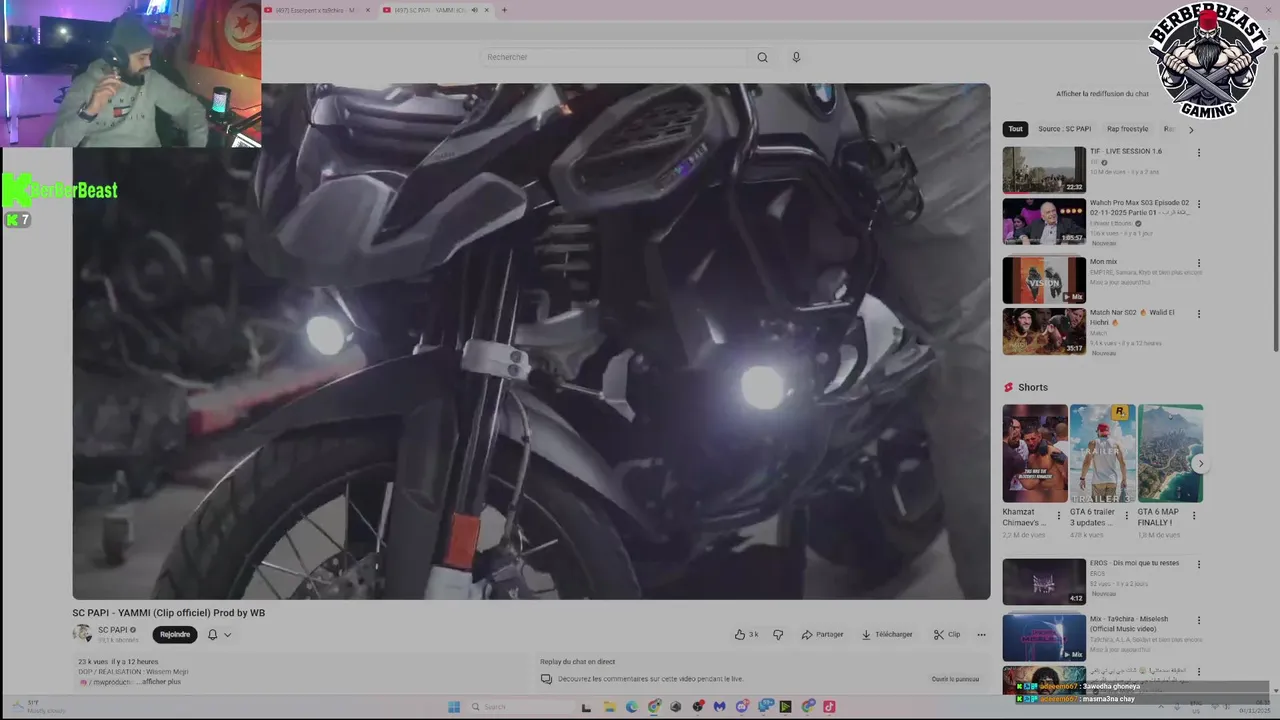Open Google Chrome from the taskbar

pyautogui.click(x=654, y=707)
